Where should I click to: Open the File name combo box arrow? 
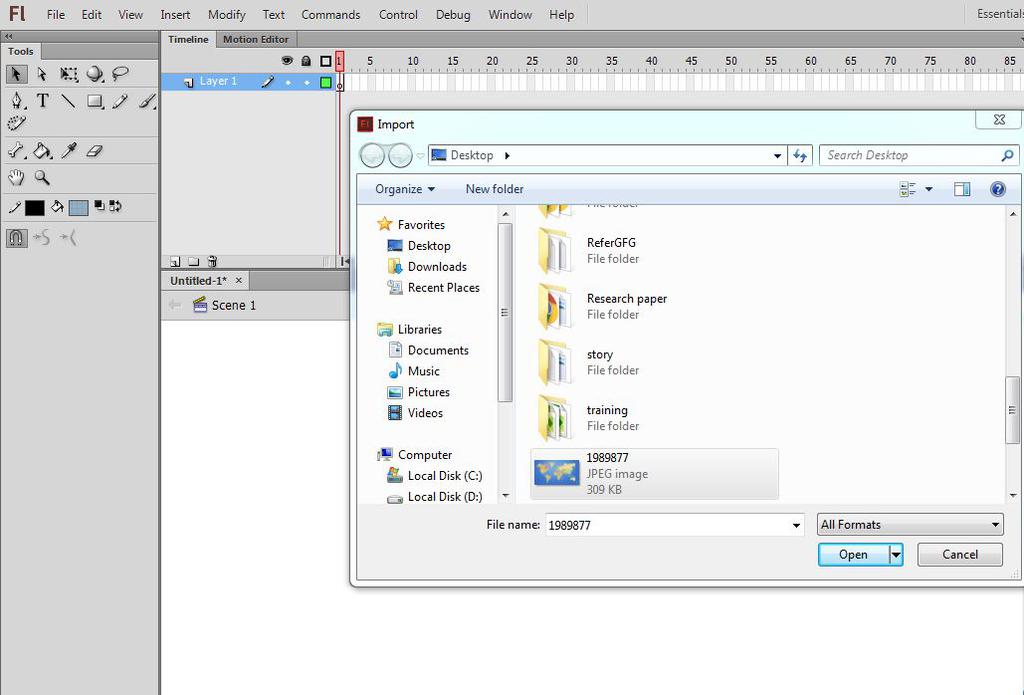tap(796, 525)
